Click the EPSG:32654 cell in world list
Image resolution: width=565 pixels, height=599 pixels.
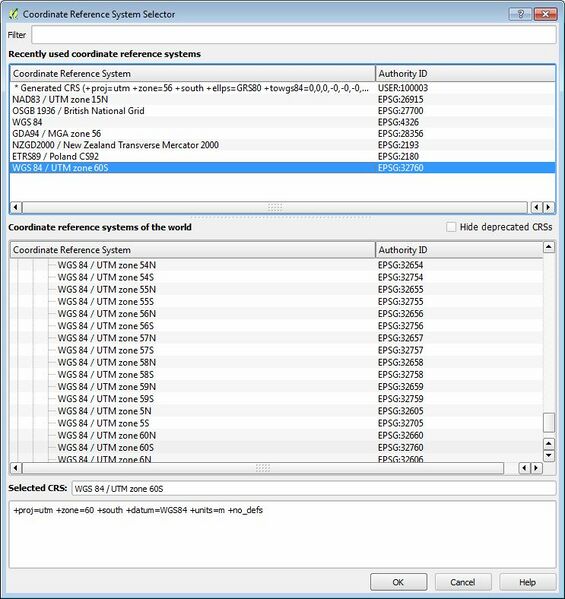[400, 265]
